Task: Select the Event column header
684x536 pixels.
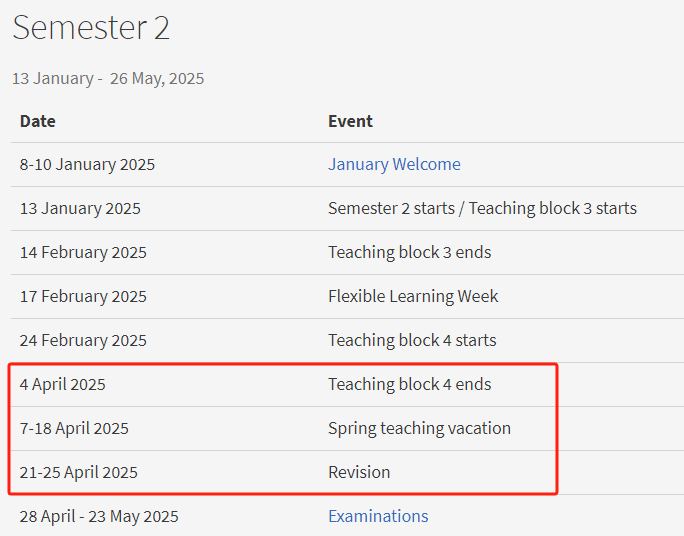Action: (x=350, y=121)
